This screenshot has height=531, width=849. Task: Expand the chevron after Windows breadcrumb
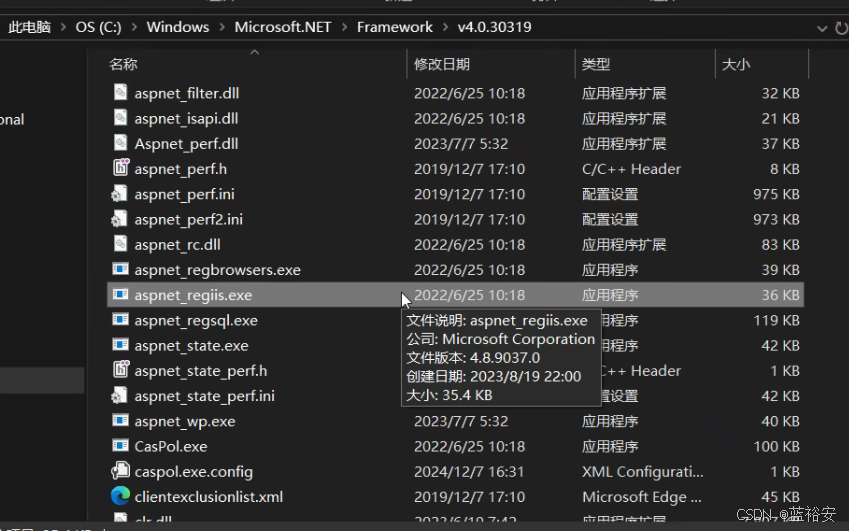pos(221,27)
